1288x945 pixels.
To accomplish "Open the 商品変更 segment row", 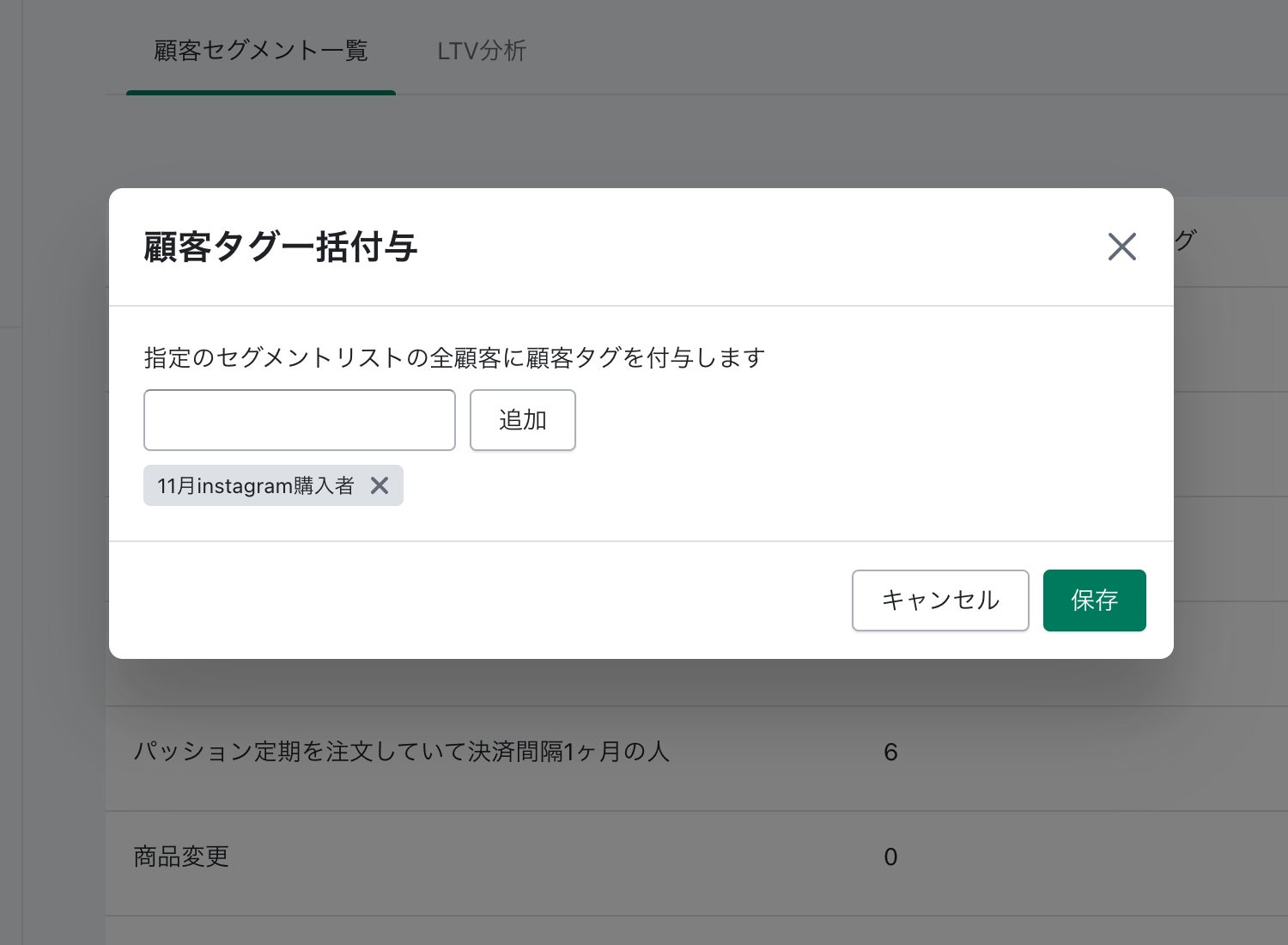I will tap(181, 857).
